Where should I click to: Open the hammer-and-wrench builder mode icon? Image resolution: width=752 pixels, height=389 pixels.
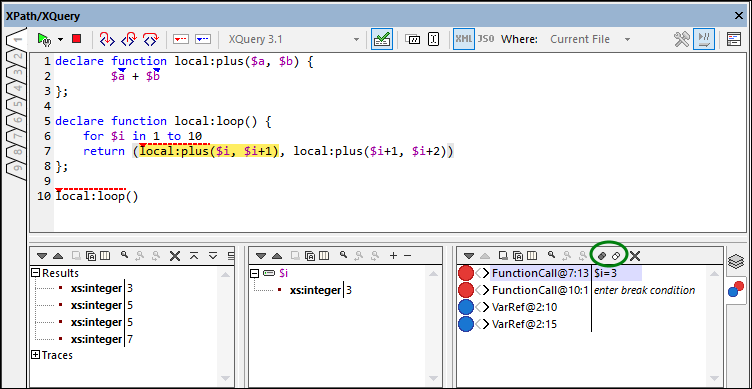tap(682, 39)
